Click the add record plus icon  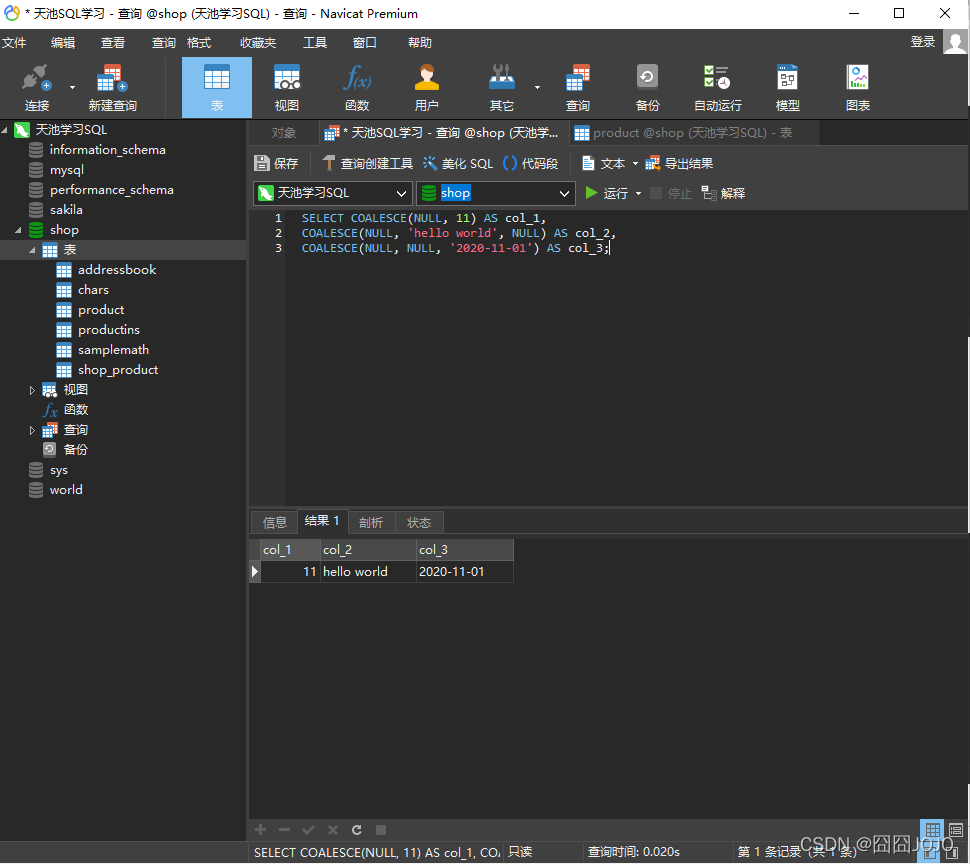[260, 830]
